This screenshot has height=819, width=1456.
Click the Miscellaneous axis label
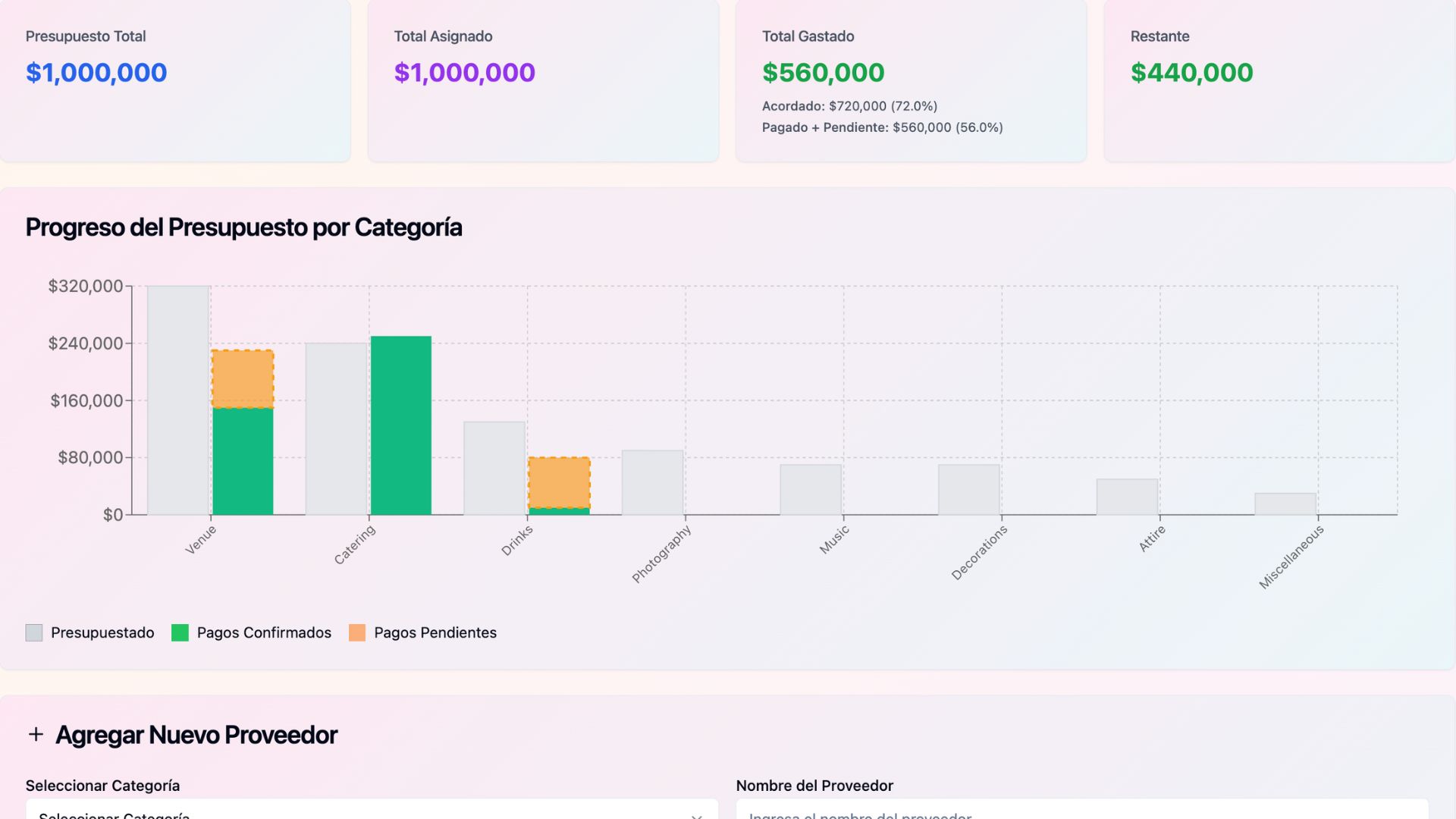(1291, 557)
